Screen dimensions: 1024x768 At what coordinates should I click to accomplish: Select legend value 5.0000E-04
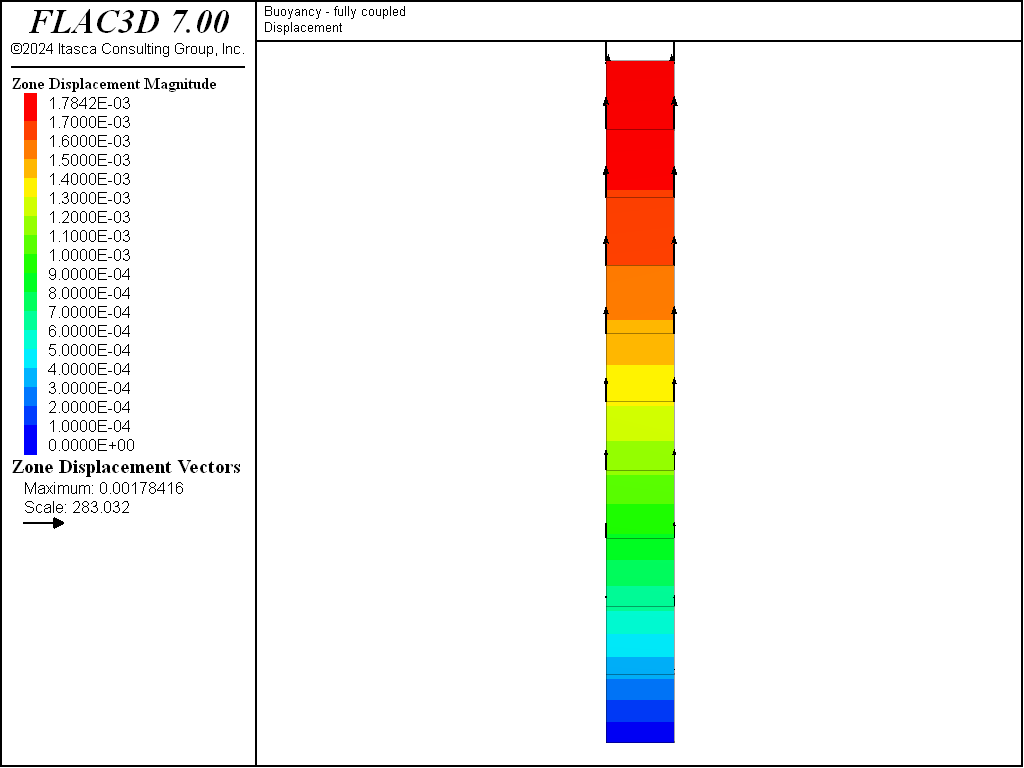89,349
